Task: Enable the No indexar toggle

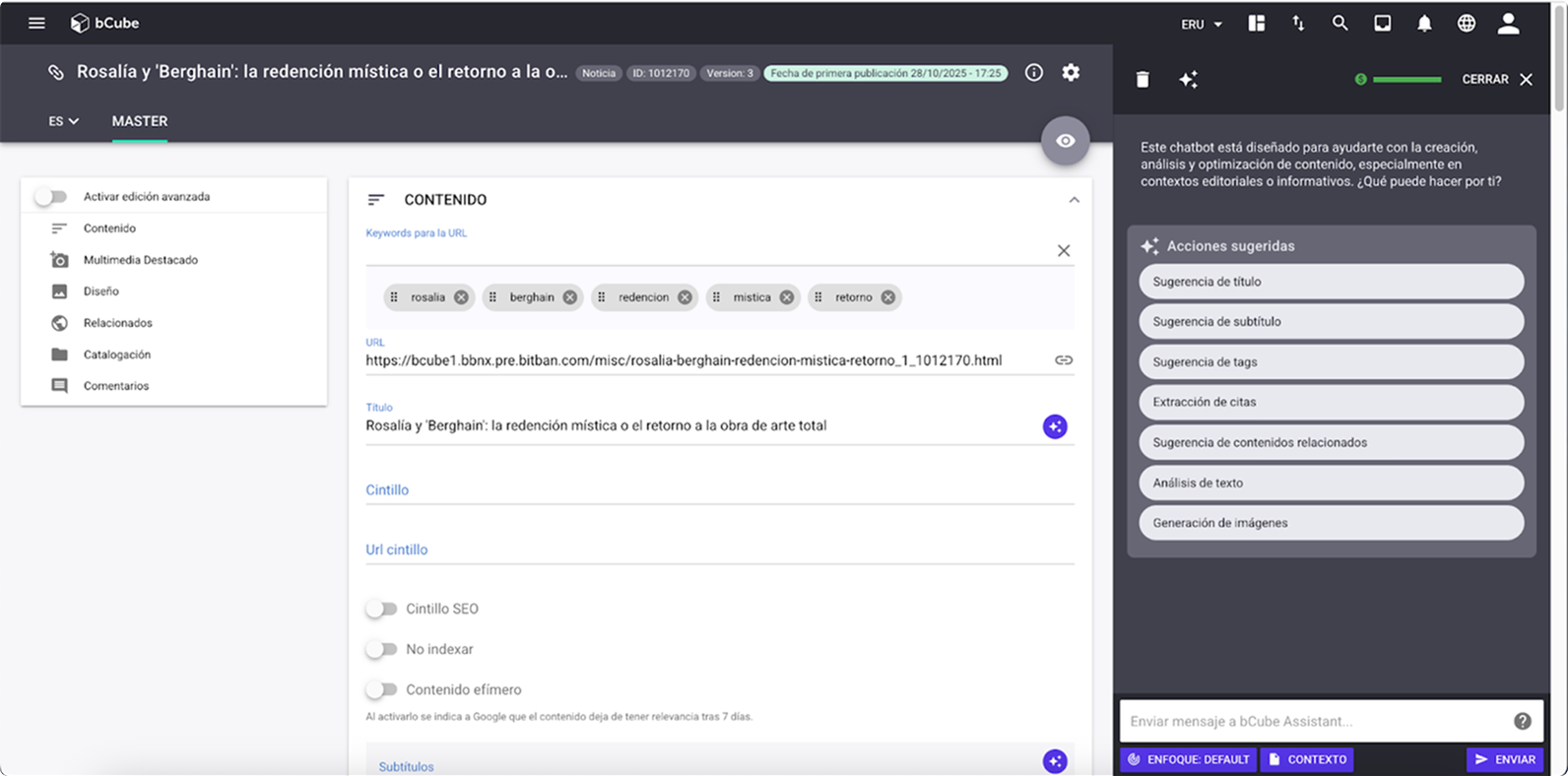Action: [x=381, y=649]
